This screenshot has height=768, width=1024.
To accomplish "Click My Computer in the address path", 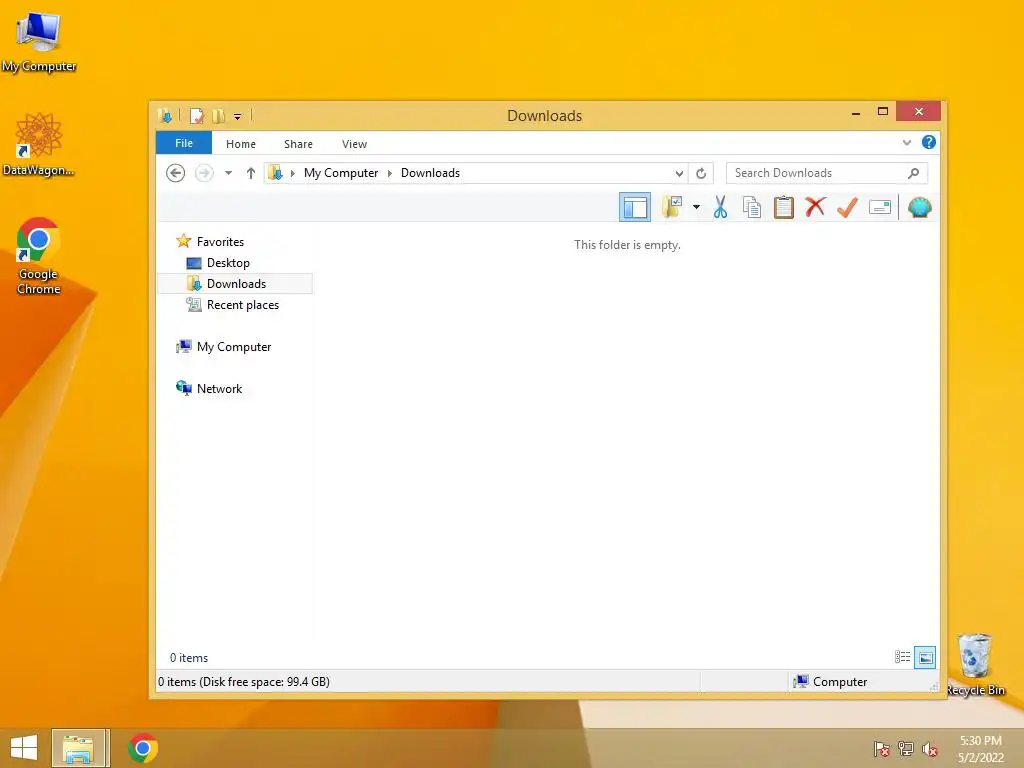I will [x=341, y=173].
